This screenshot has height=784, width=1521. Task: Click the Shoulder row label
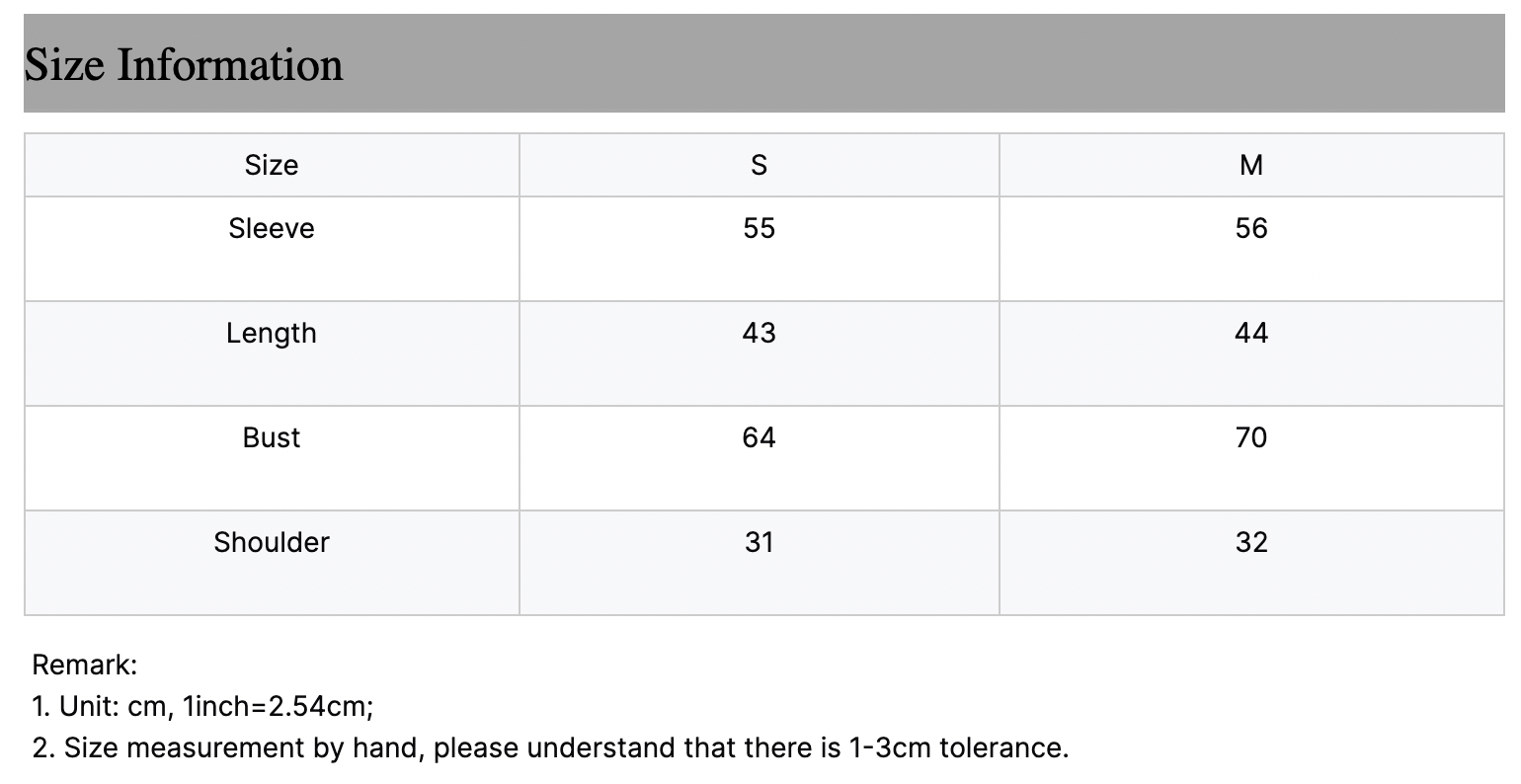tap(272, 542)
